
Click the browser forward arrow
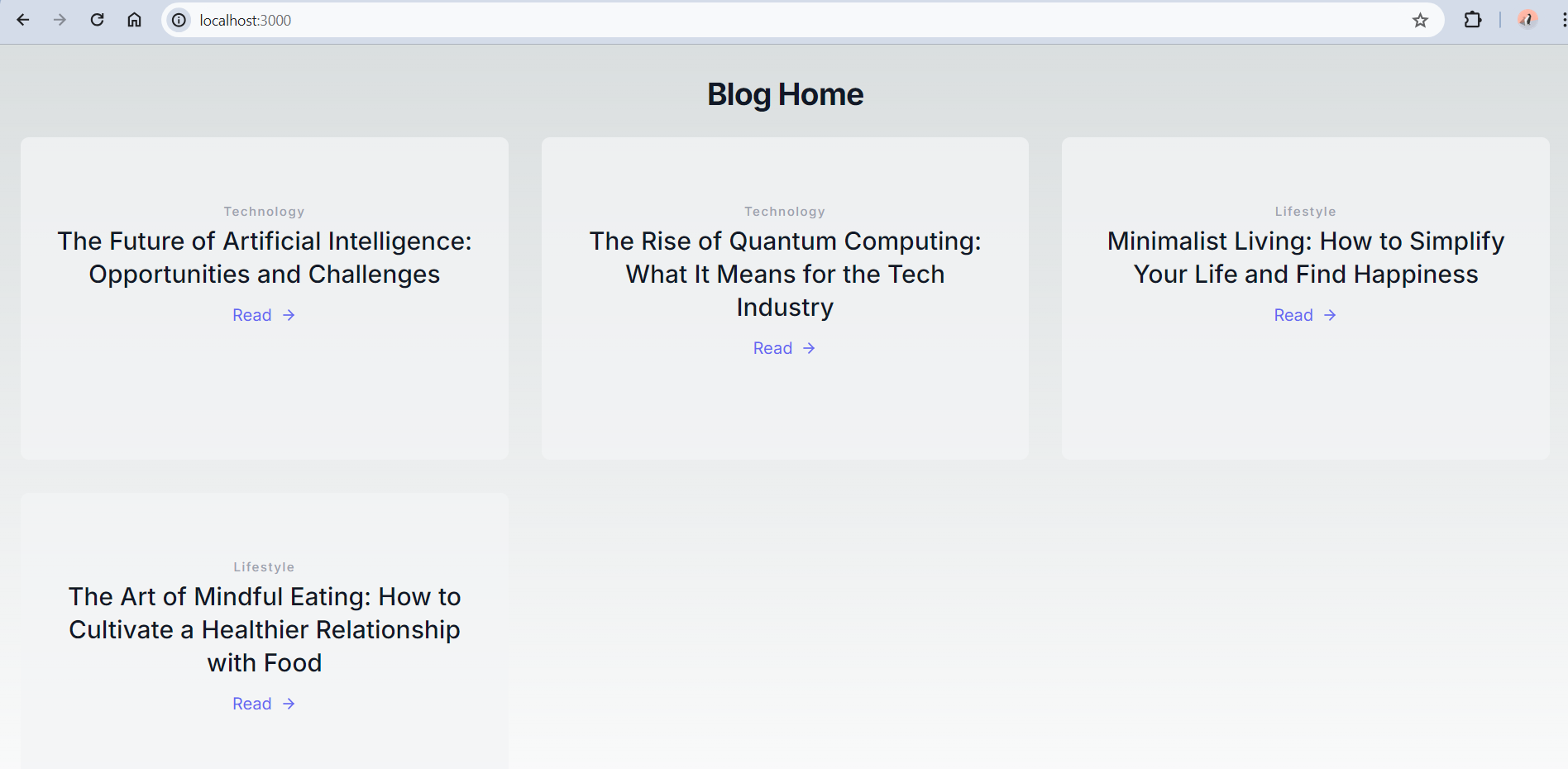60,20
